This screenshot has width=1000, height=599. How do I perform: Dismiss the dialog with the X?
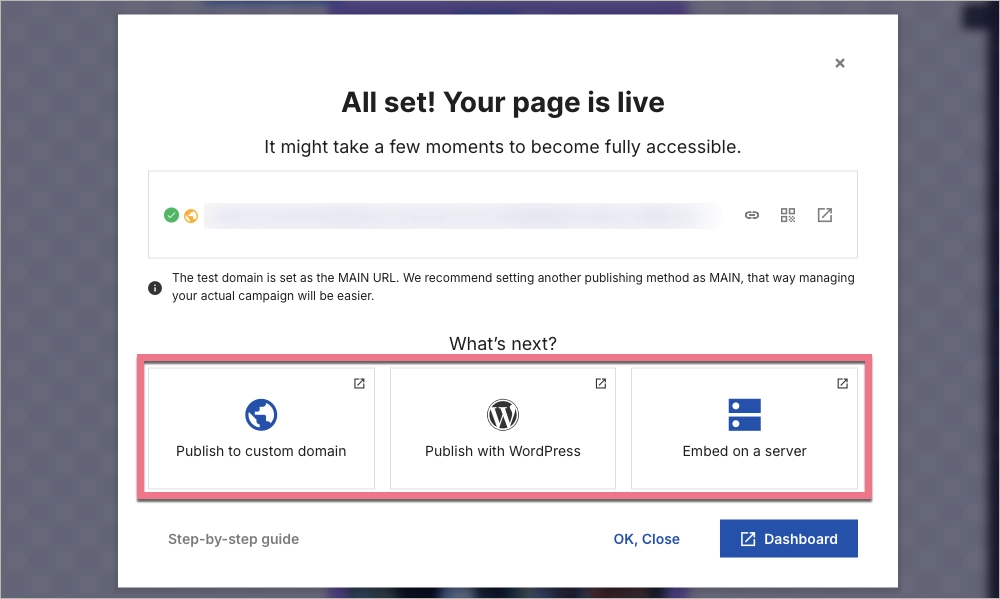840,62
